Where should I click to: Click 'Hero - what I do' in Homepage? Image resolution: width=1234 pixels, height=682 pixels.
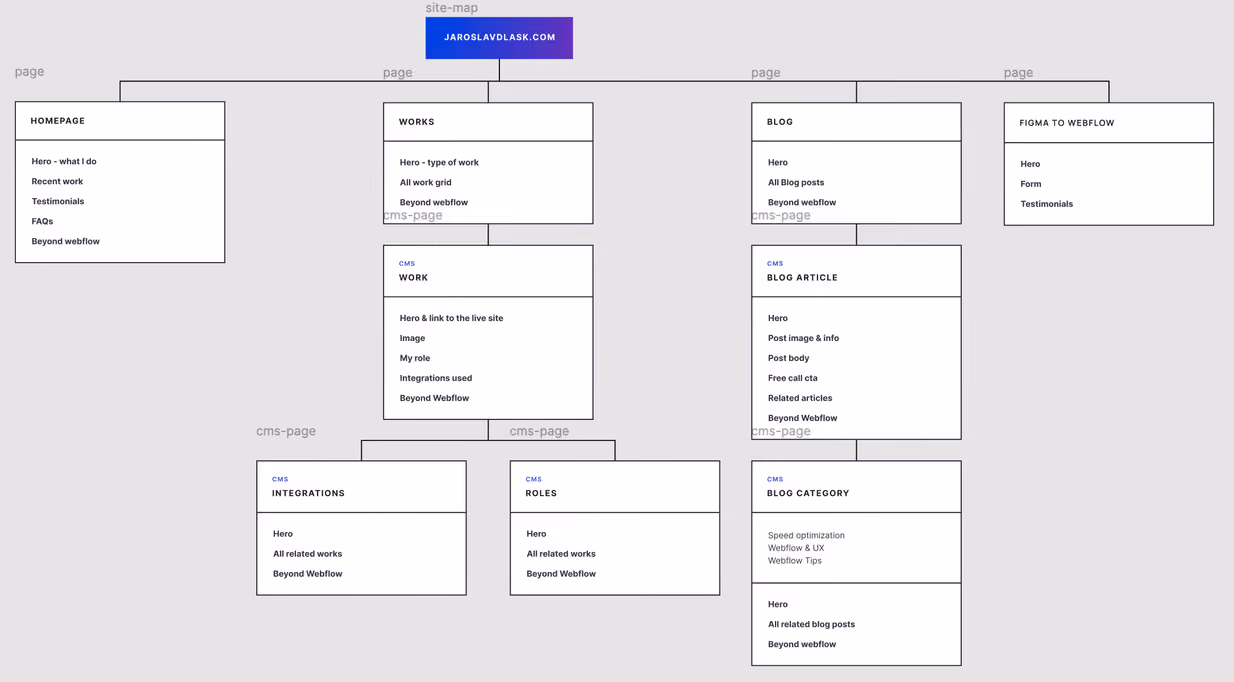point(64,161)
